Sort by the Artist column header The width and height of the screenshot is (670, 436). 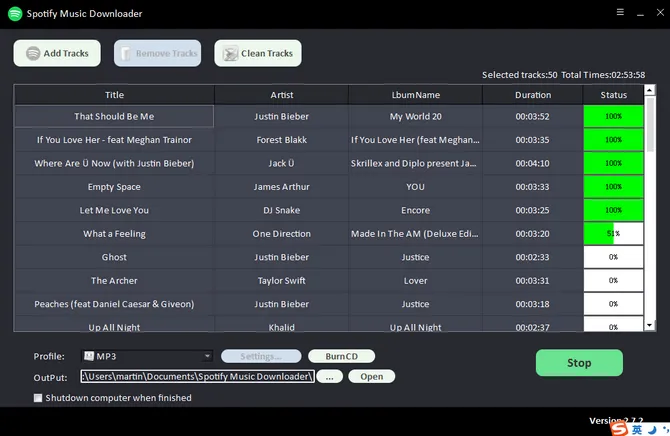coord(282,95)
